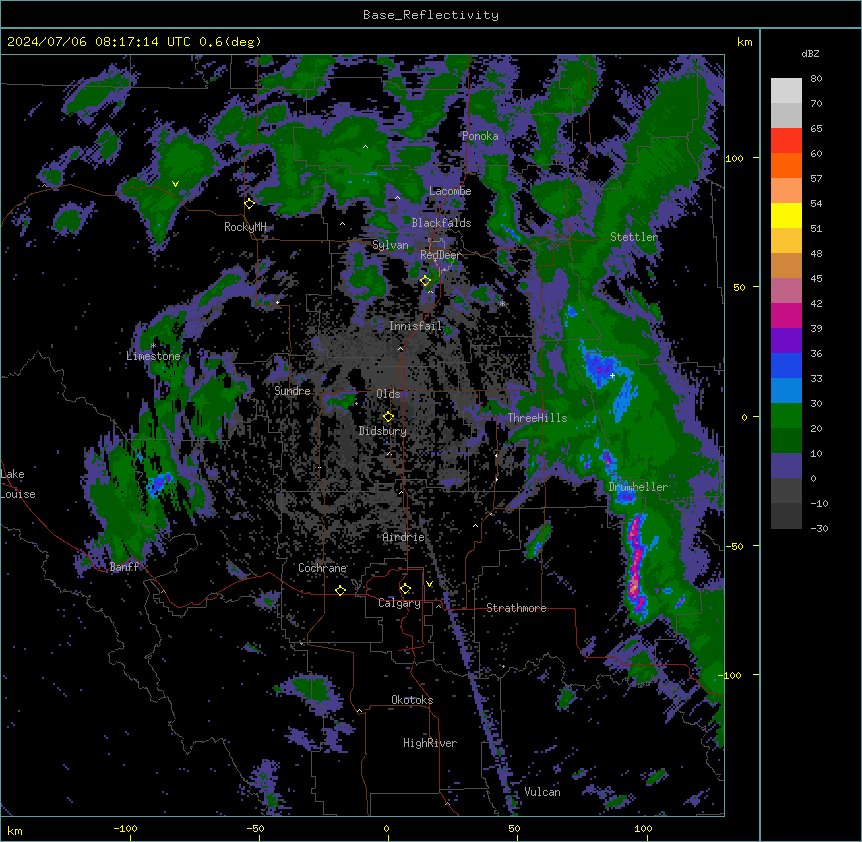
Task: Select the yellow diamond marker between Olds and Didsbury
Action: click(388, 416)
